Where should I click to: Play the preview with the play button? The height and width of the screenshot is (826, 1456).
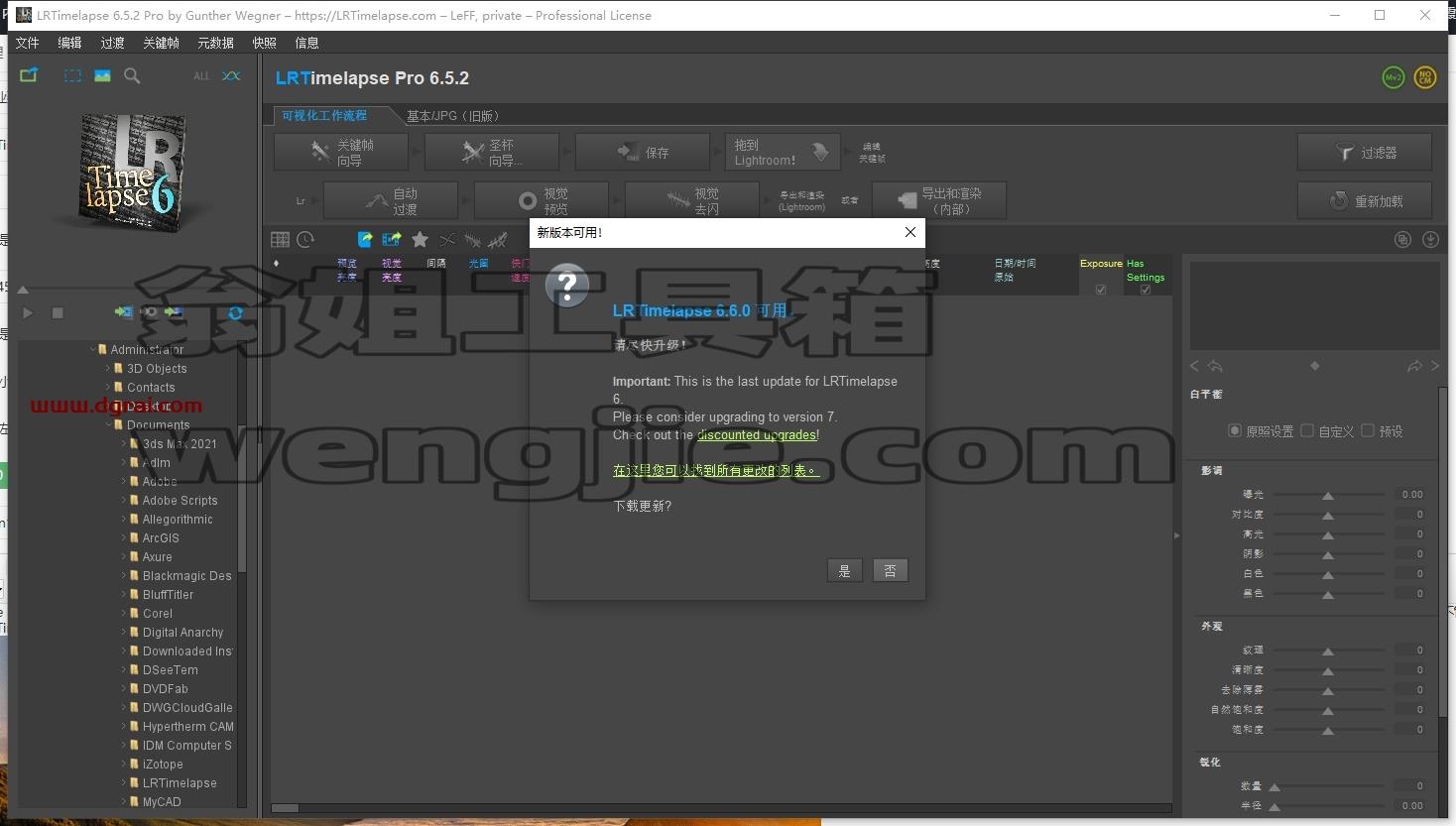[x=28, y=312]
